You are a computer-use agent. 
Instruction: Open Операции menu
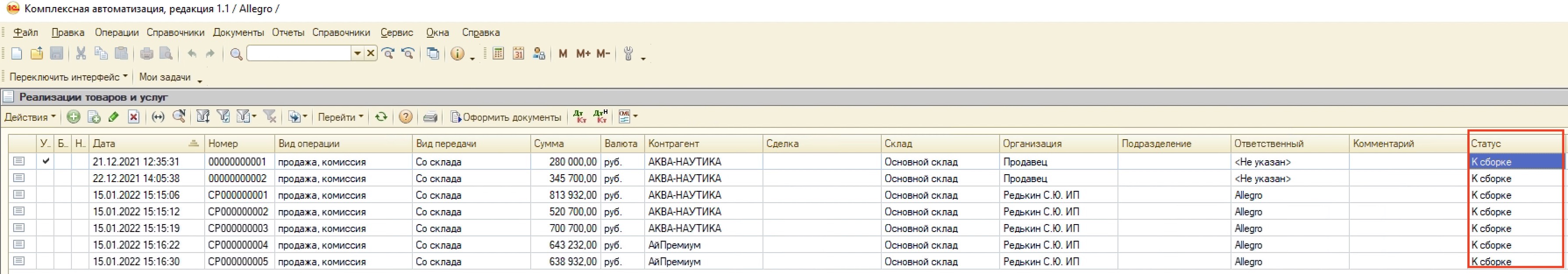[117, 33]
